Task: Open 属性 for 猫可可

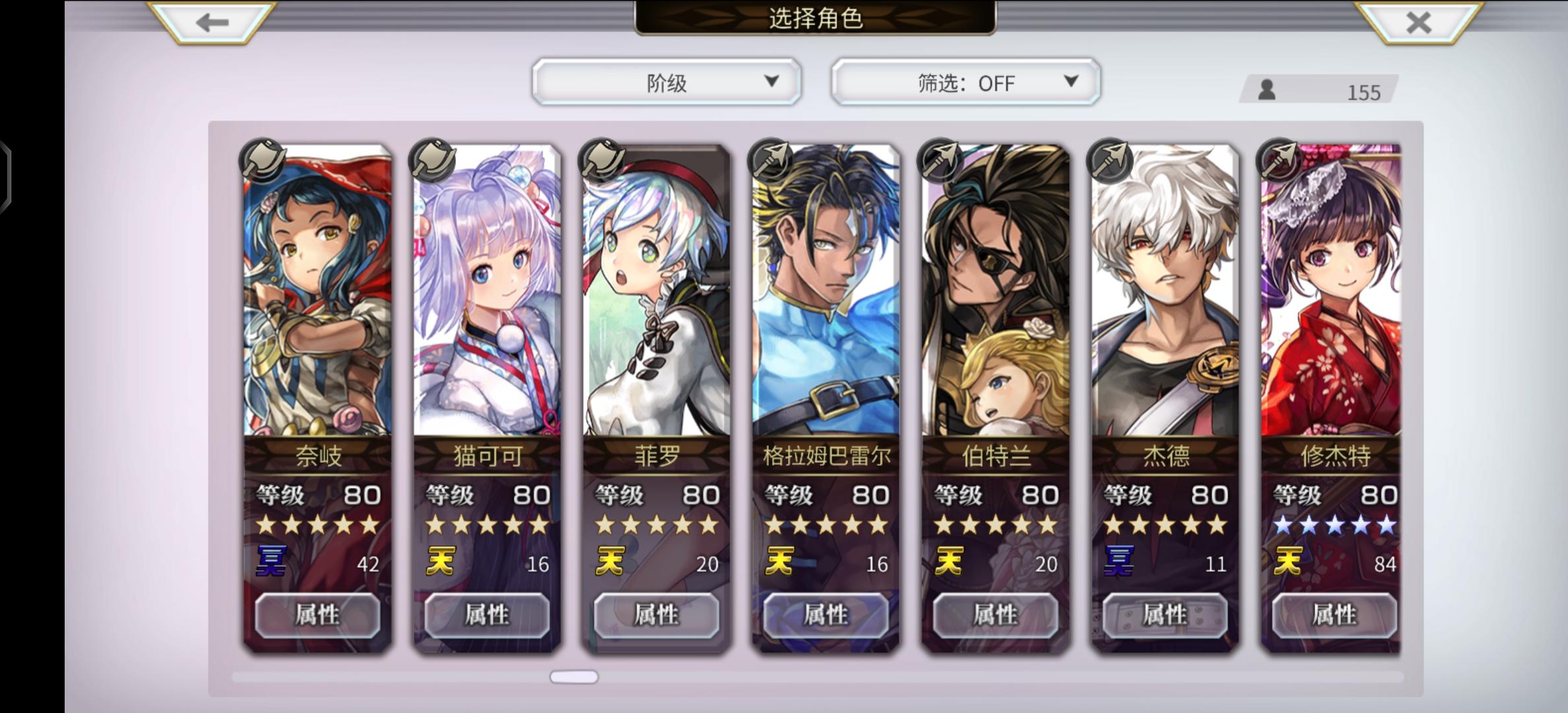Action: [x=487, y=615]
